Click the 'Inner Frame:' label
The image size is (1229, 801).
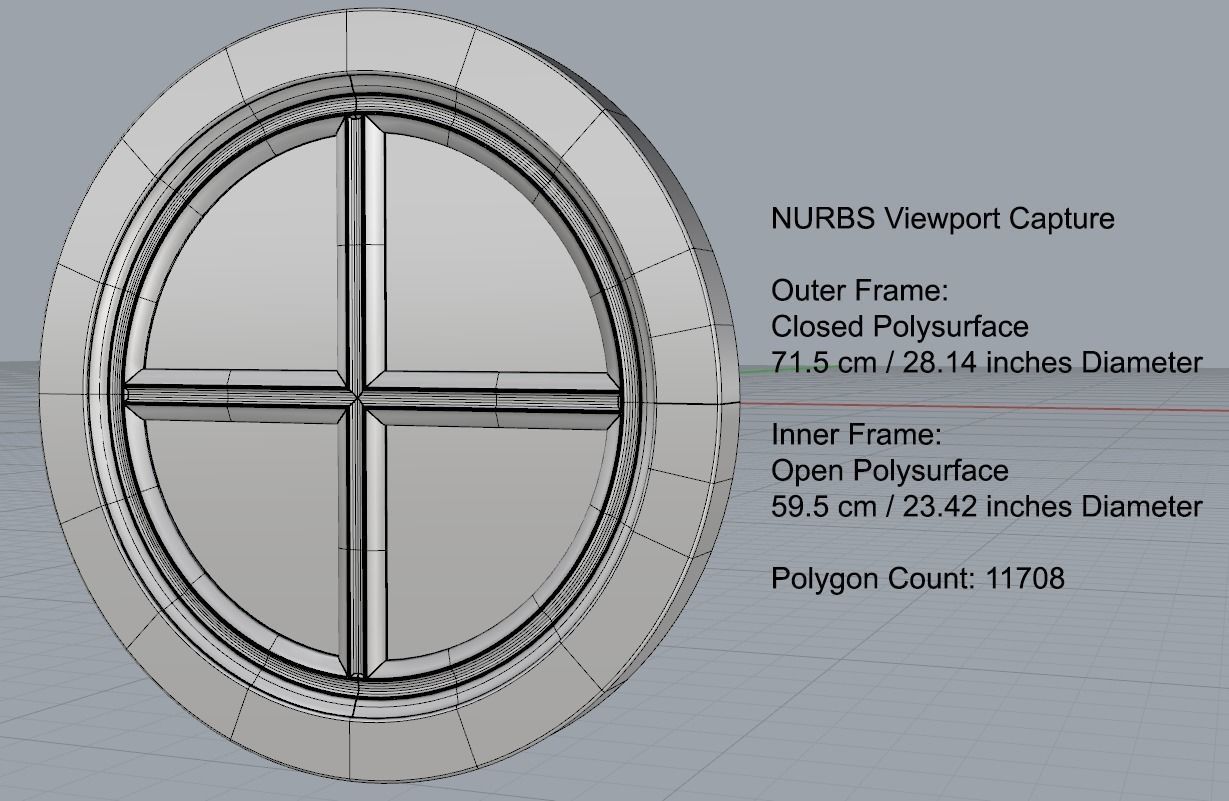(856, 435)
